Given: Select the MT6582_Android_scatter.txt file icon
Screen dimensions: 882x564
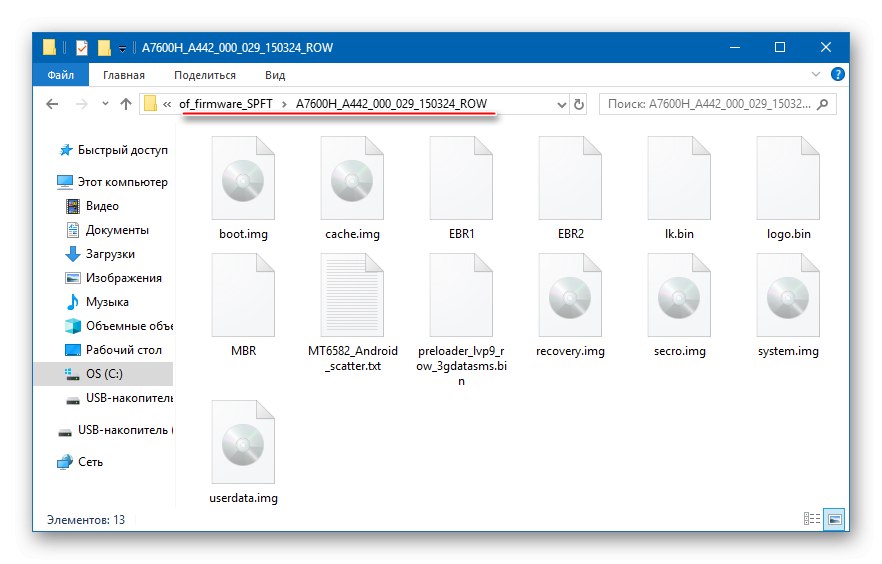Looking at the screenshot, I should pos(352,295).
